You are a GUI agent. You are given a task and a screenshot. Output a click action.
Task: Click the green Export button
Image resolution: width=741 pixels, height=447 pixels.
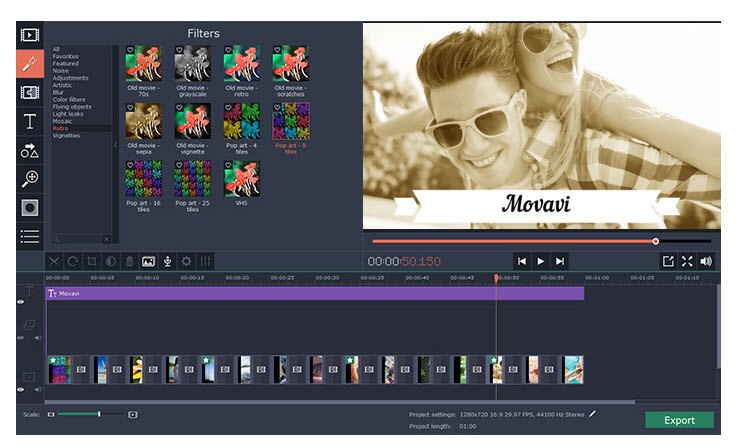tap(679, 420)
